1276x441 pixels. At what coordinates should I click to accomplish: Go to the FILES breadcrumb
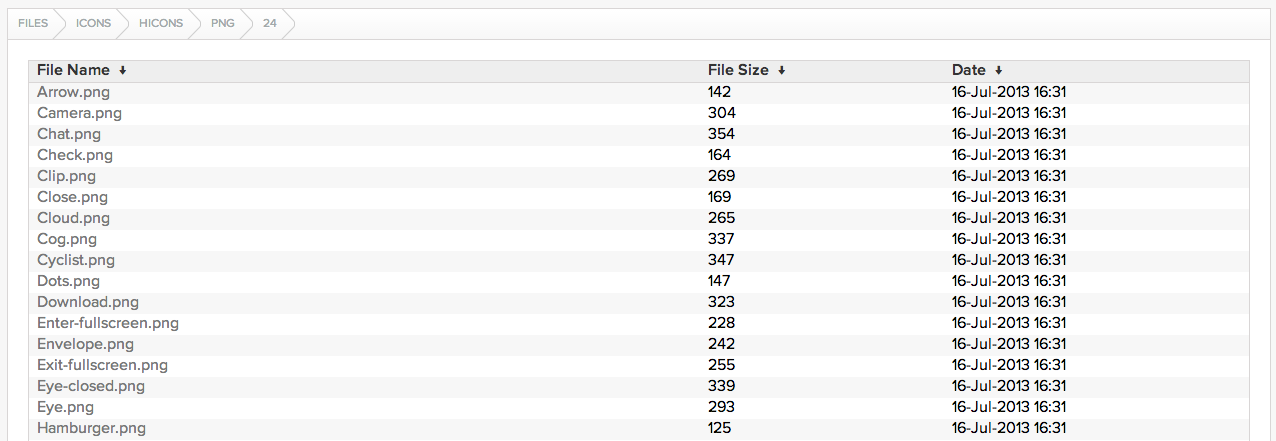pos(33,23)
